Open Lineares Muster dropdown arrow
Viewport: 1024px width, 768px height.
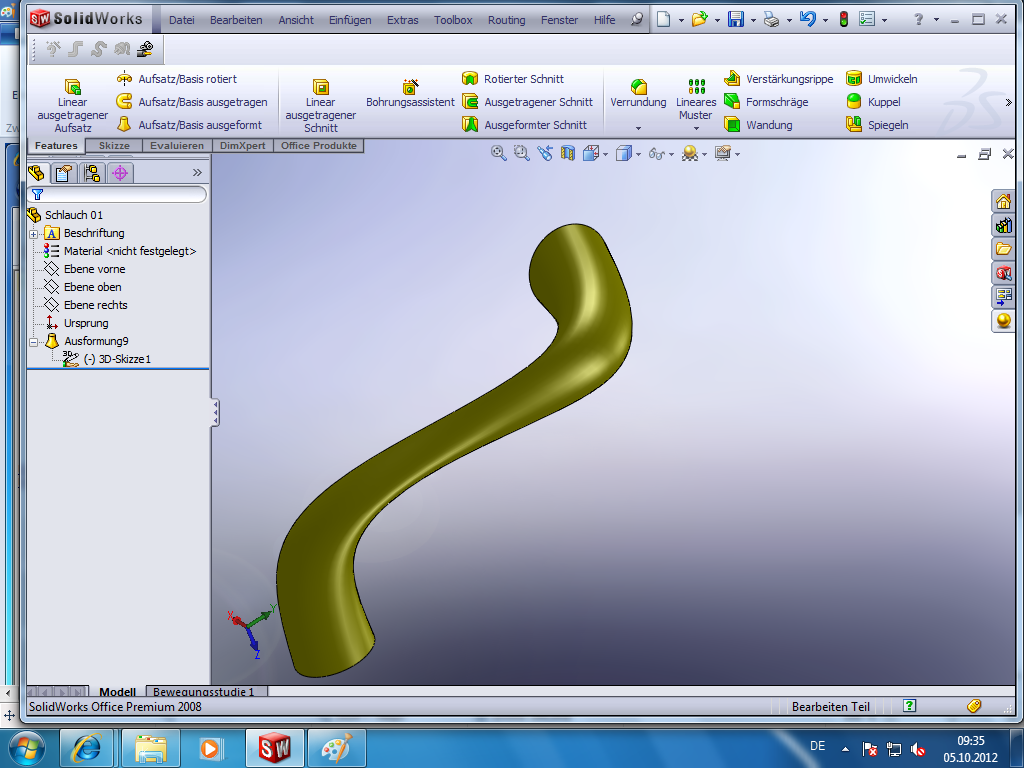[x=696, y=128]
